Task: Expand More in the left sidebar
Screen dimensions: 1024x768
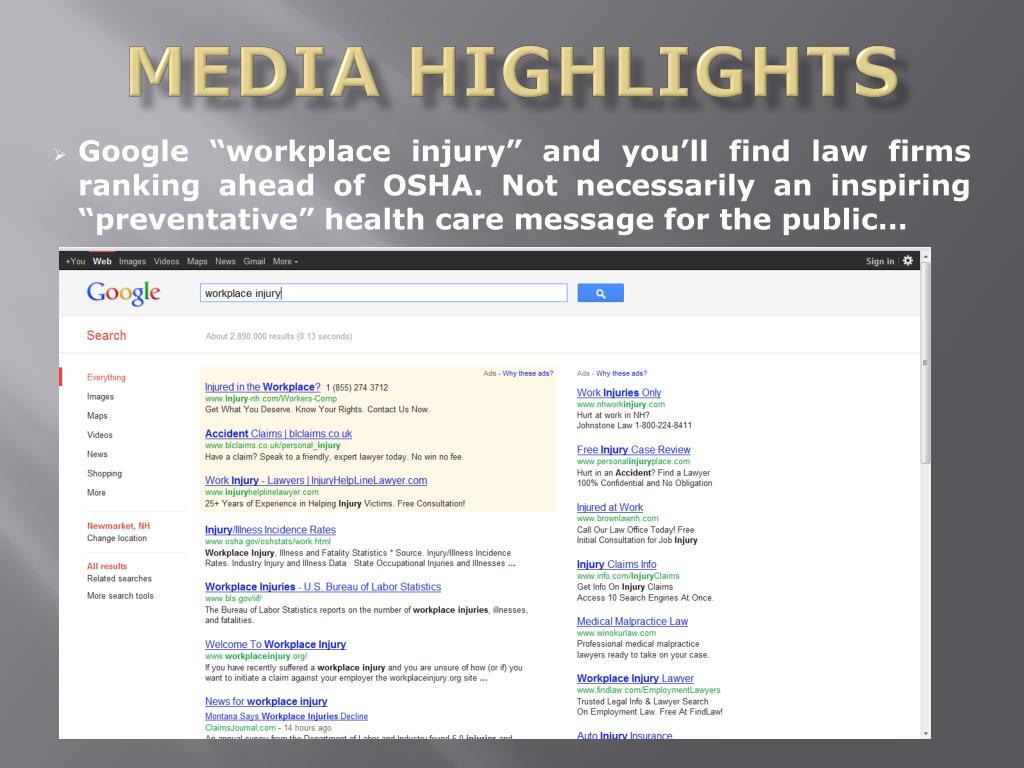Action: (x=96, y=492)
